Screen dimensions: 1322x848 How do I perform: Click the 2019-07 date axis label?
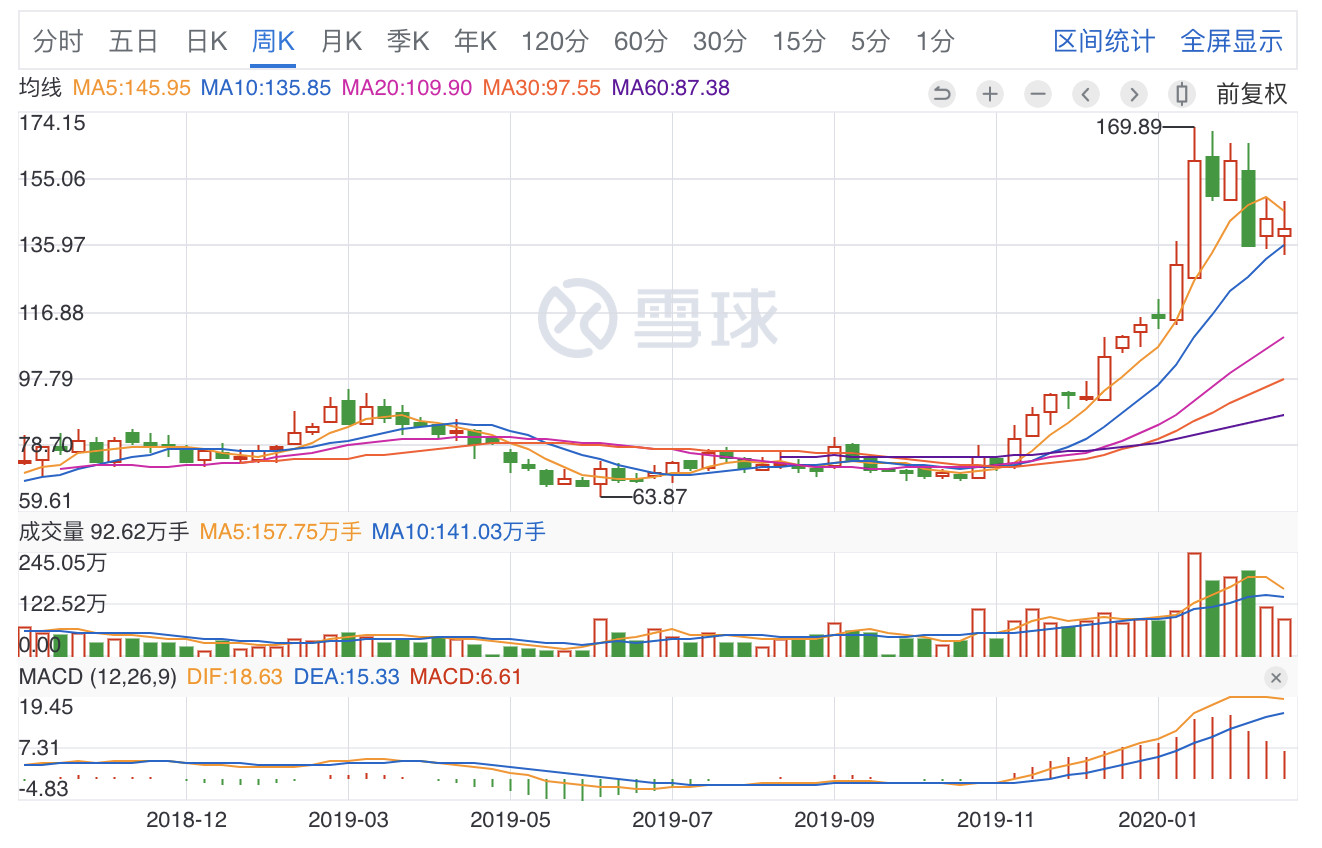[672, 820]
